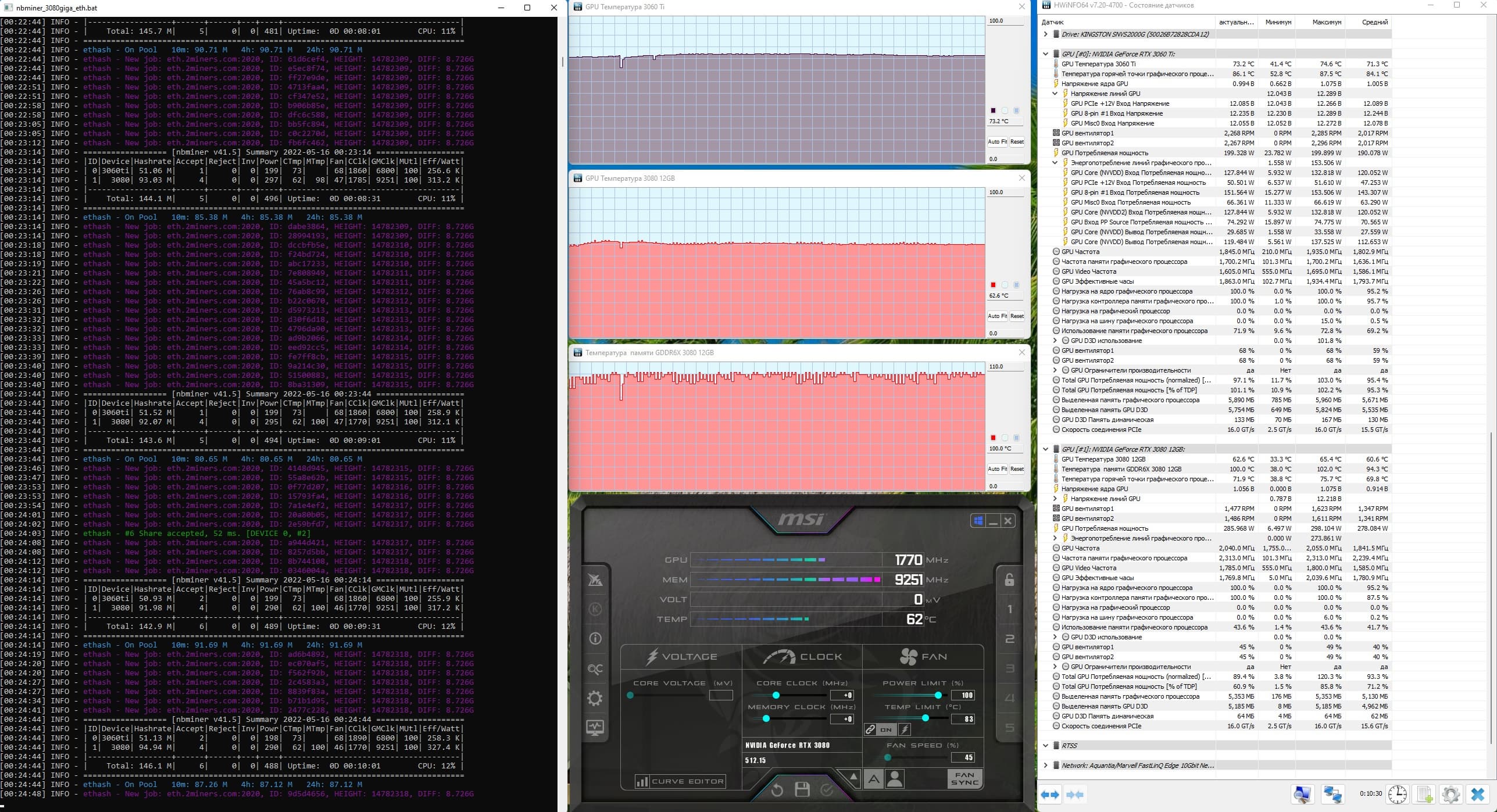Start HWiNFO logging with the sheet-plus icon
This screenshot has height=812, width=1497.
tap(1424, 795)
